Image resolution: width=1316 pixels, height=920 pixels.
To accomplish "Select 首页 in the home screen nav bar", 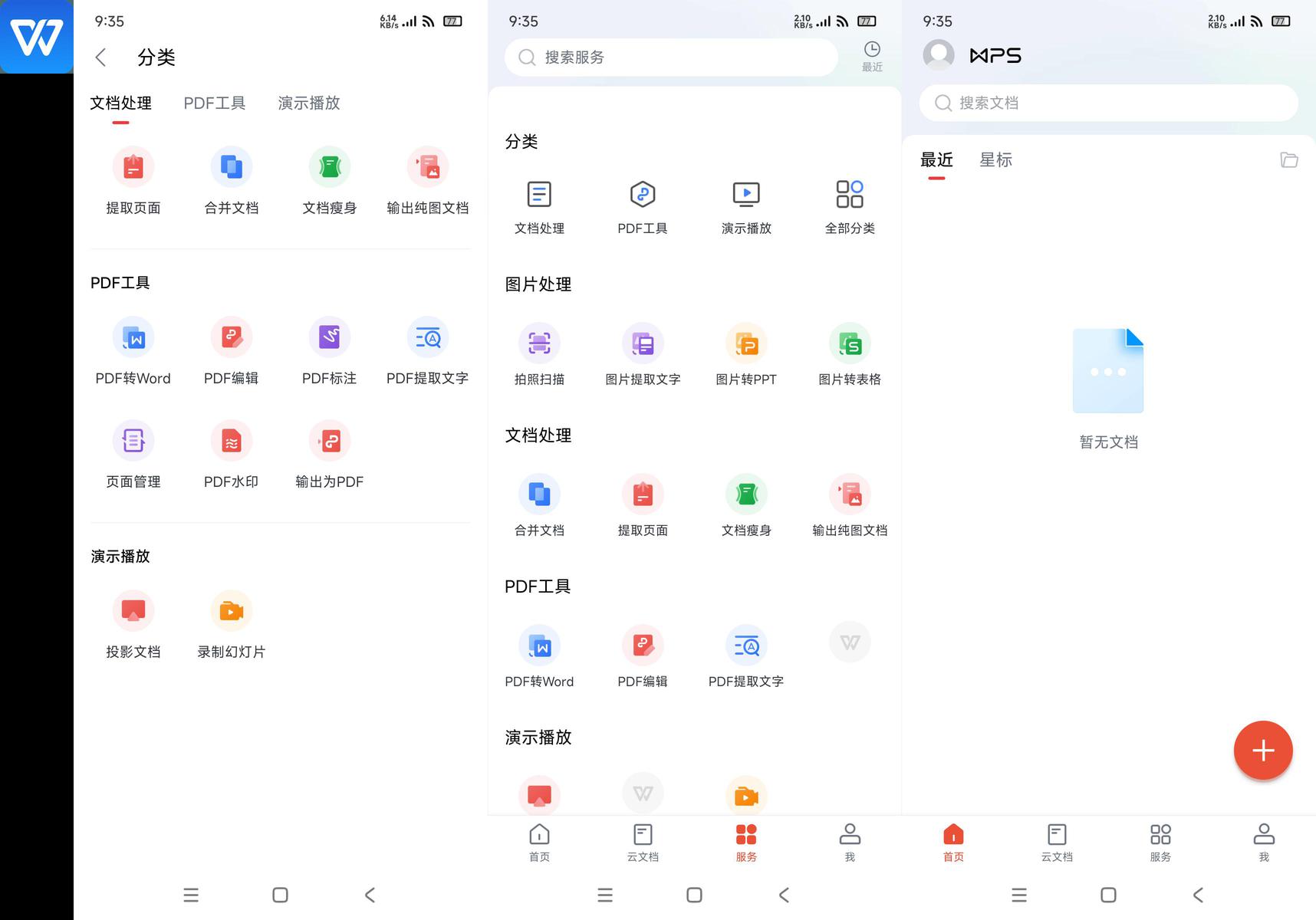I will pyautogui.click(x=953, y=843).
